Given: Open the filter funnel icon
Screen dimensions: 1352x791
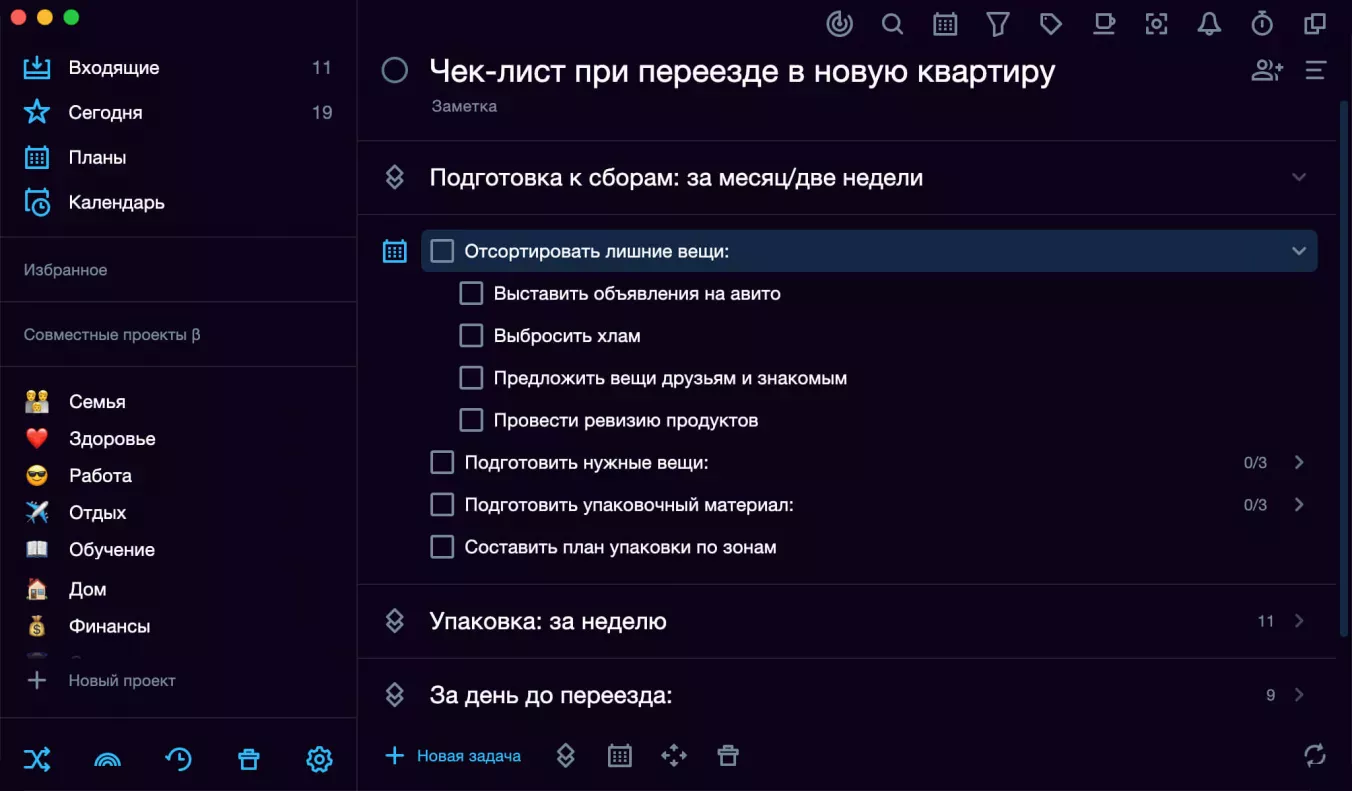Looking at the screenshot, I should (998, 24).
